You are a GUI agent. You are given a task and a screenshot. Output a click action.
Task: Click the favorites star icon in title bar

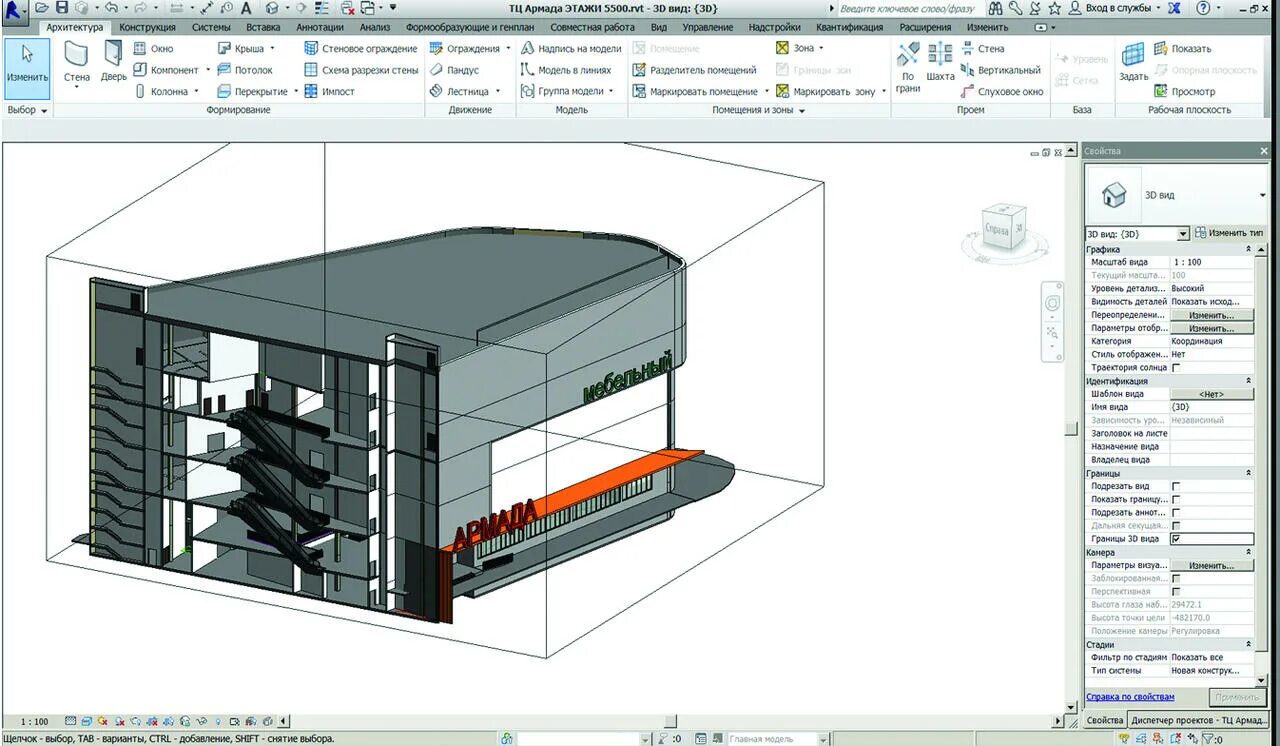(1054, 8)
